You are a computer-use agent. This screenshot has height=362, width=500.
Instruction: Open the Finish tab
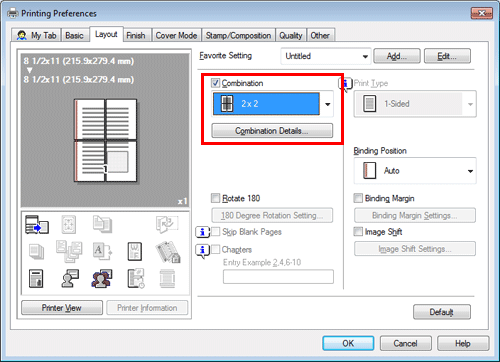[136, 35]
